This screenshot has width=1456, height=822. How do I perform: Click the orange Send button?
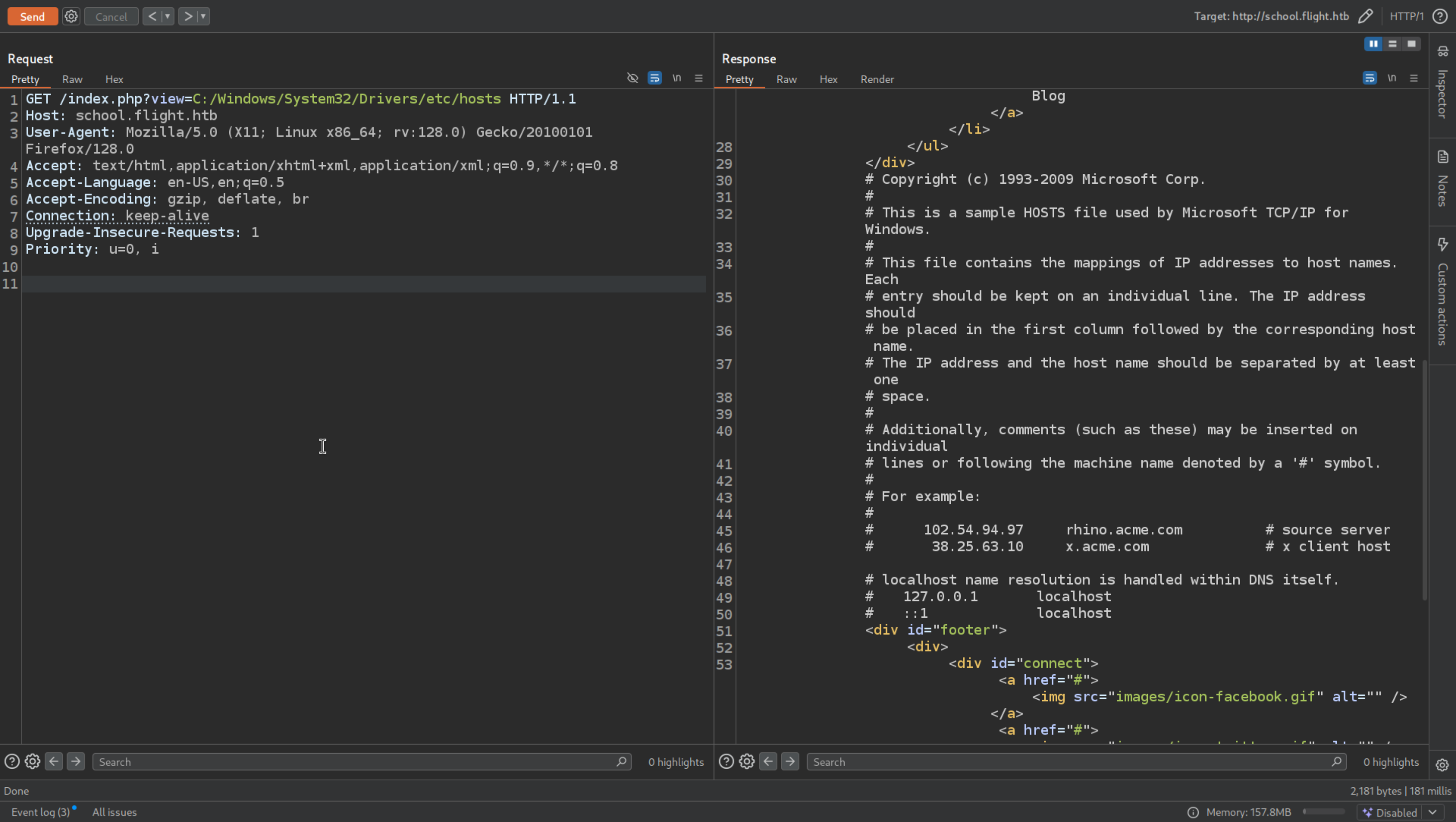click(x=32, y=16)
